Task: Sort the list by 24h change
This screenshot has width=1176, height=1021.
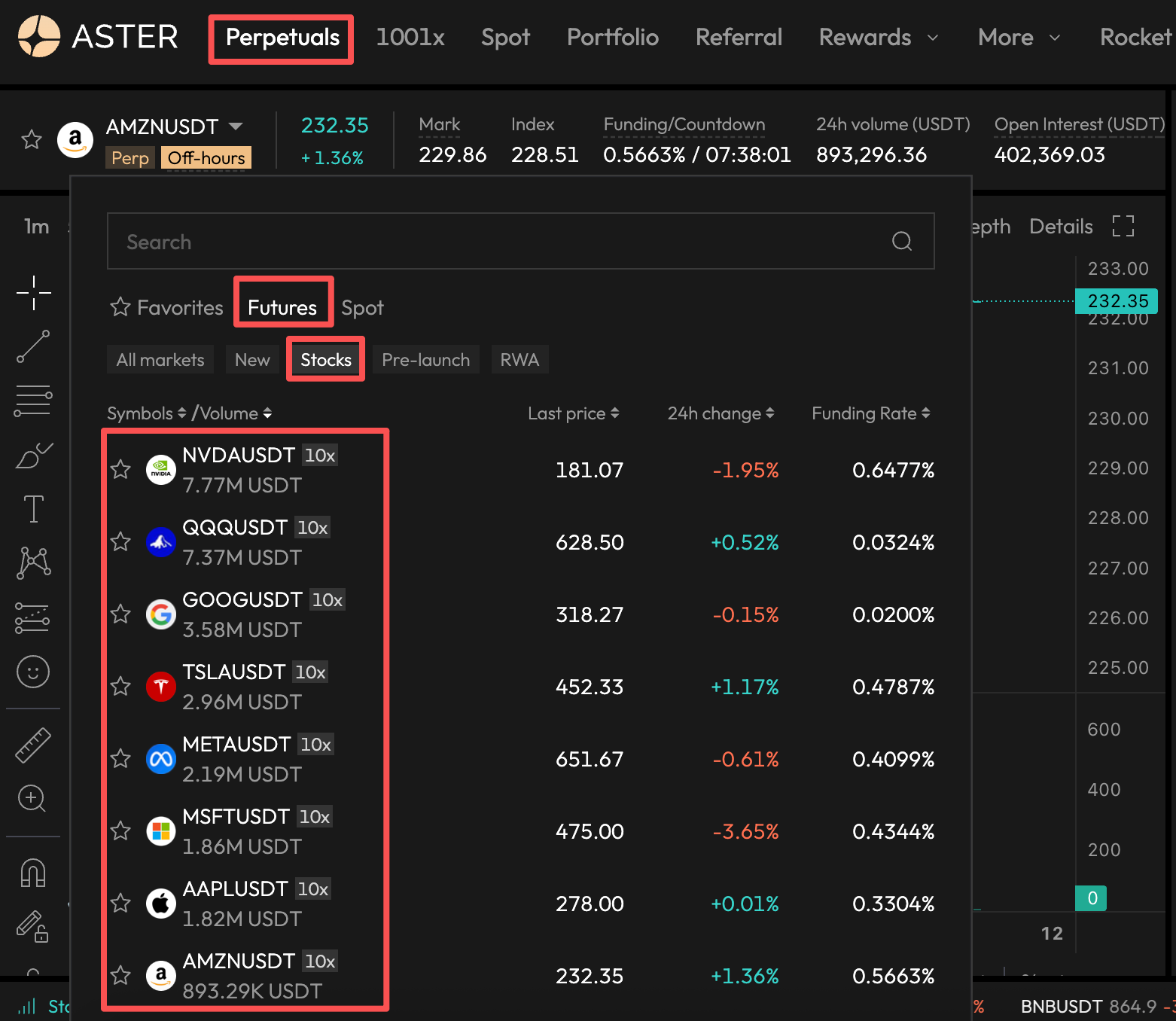Action: (721, 413)
